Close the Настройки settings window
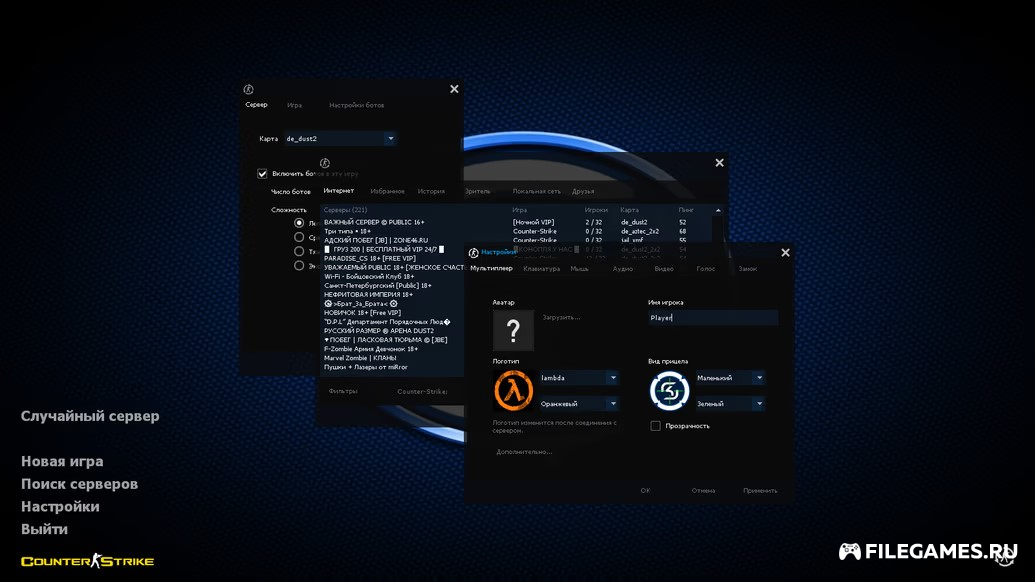 point(785,253)
